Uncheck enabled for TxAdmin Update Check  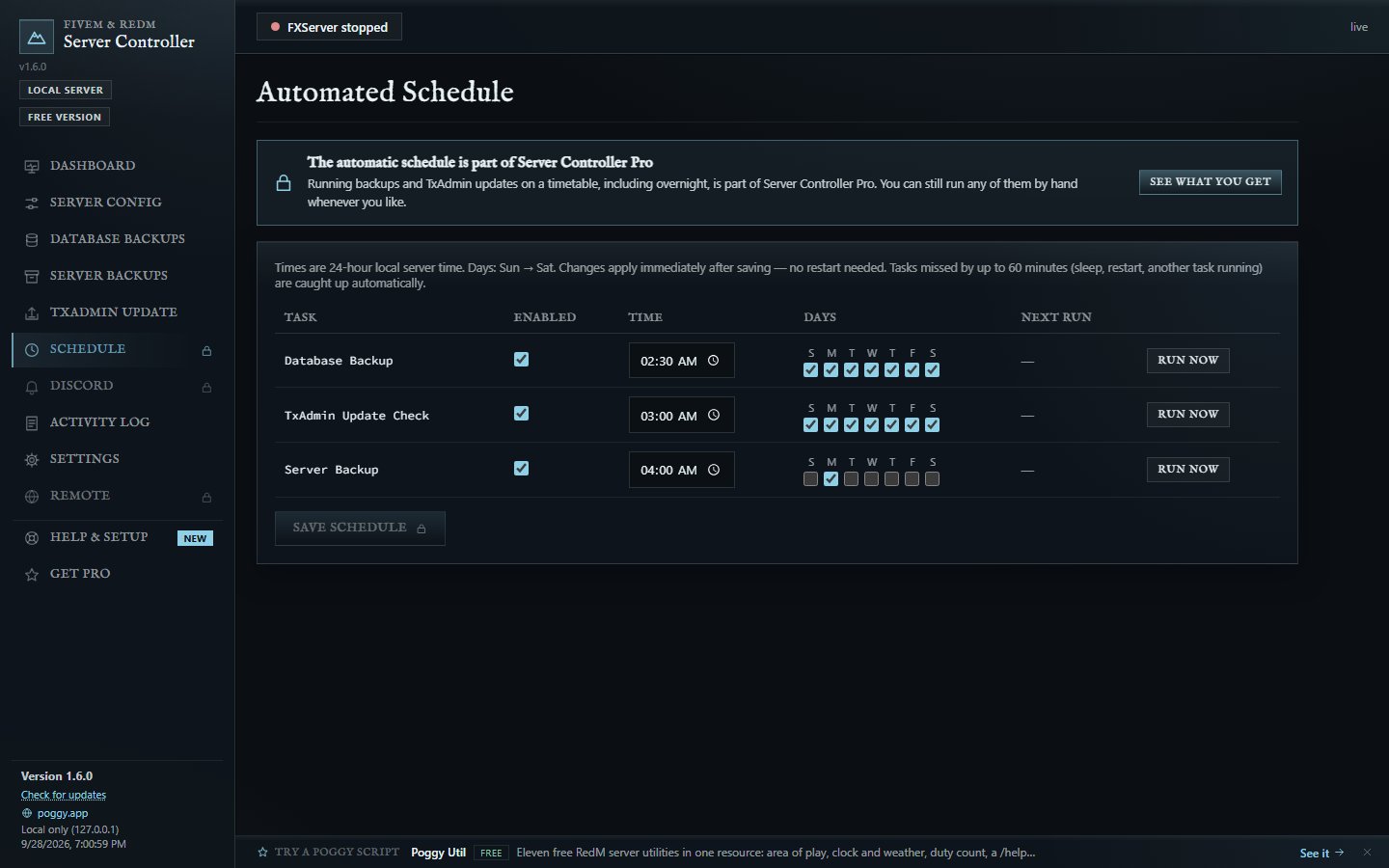click(521, 413)
